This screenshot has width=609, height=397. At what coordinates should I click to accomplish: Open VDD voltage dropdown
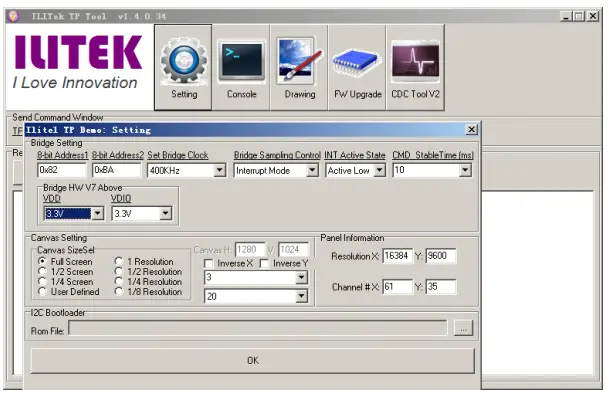point(97,213)
